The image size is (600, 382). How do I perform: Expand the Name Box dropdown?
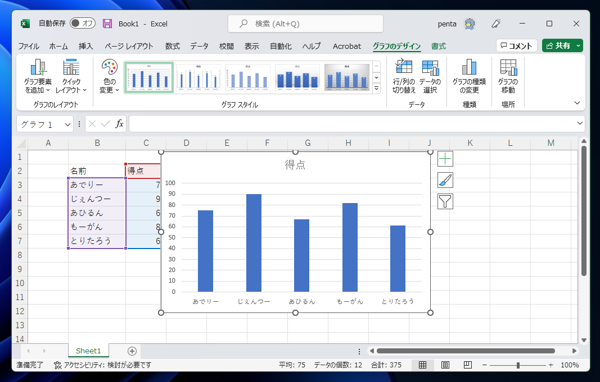pos(67,124)
